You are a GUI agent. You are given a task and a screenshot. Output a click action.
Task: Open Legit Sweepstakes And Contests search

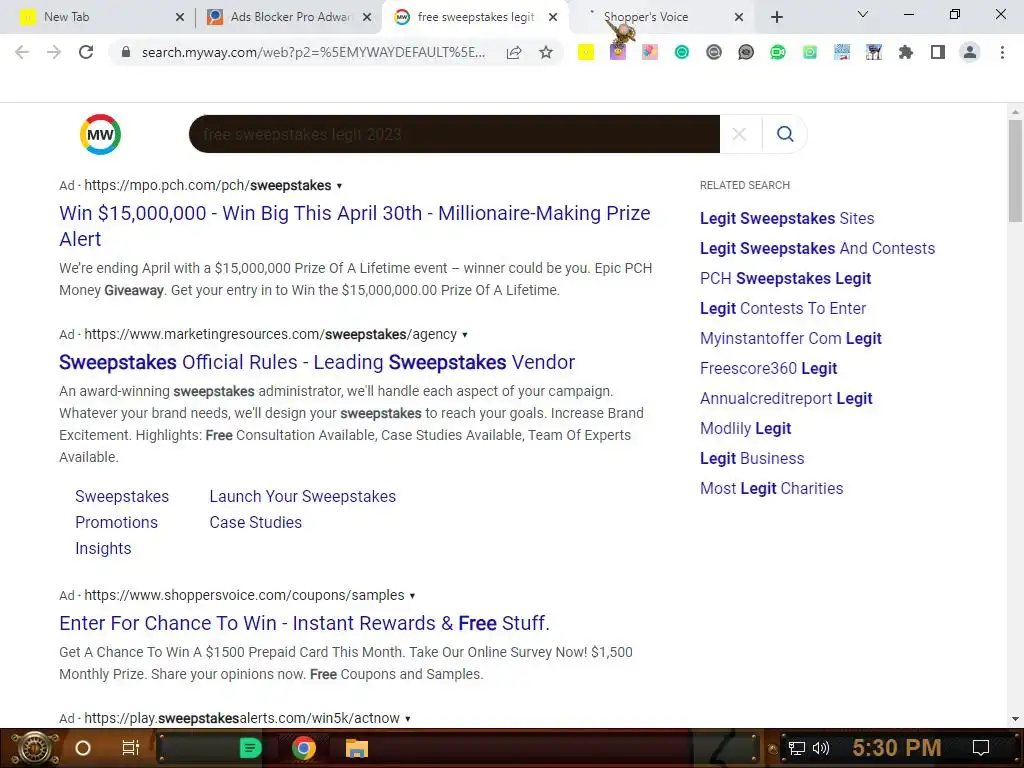(817, 248)
